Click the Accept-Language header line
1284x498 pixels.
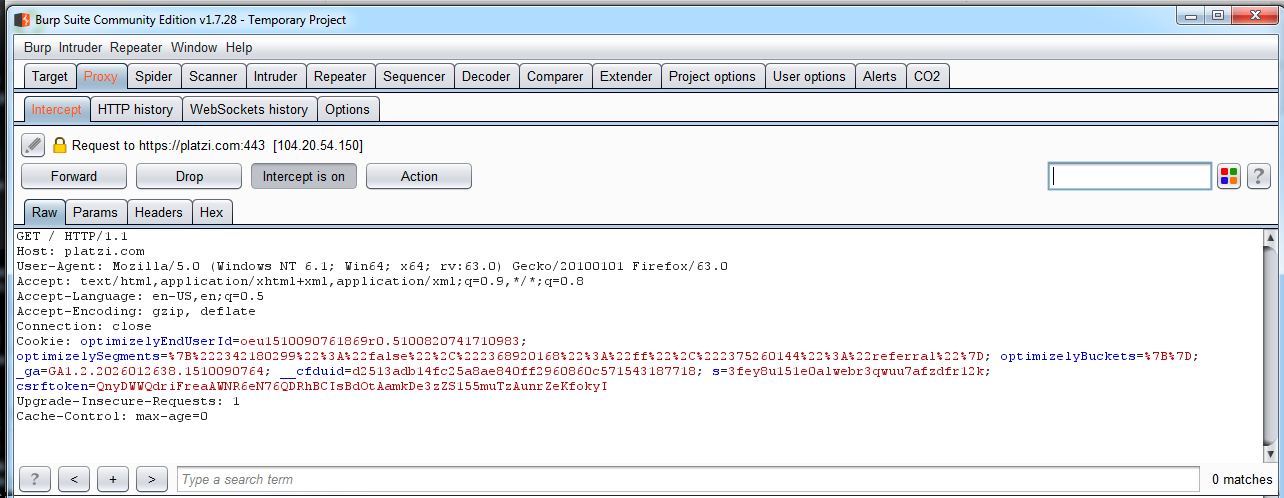click(140, 296)
